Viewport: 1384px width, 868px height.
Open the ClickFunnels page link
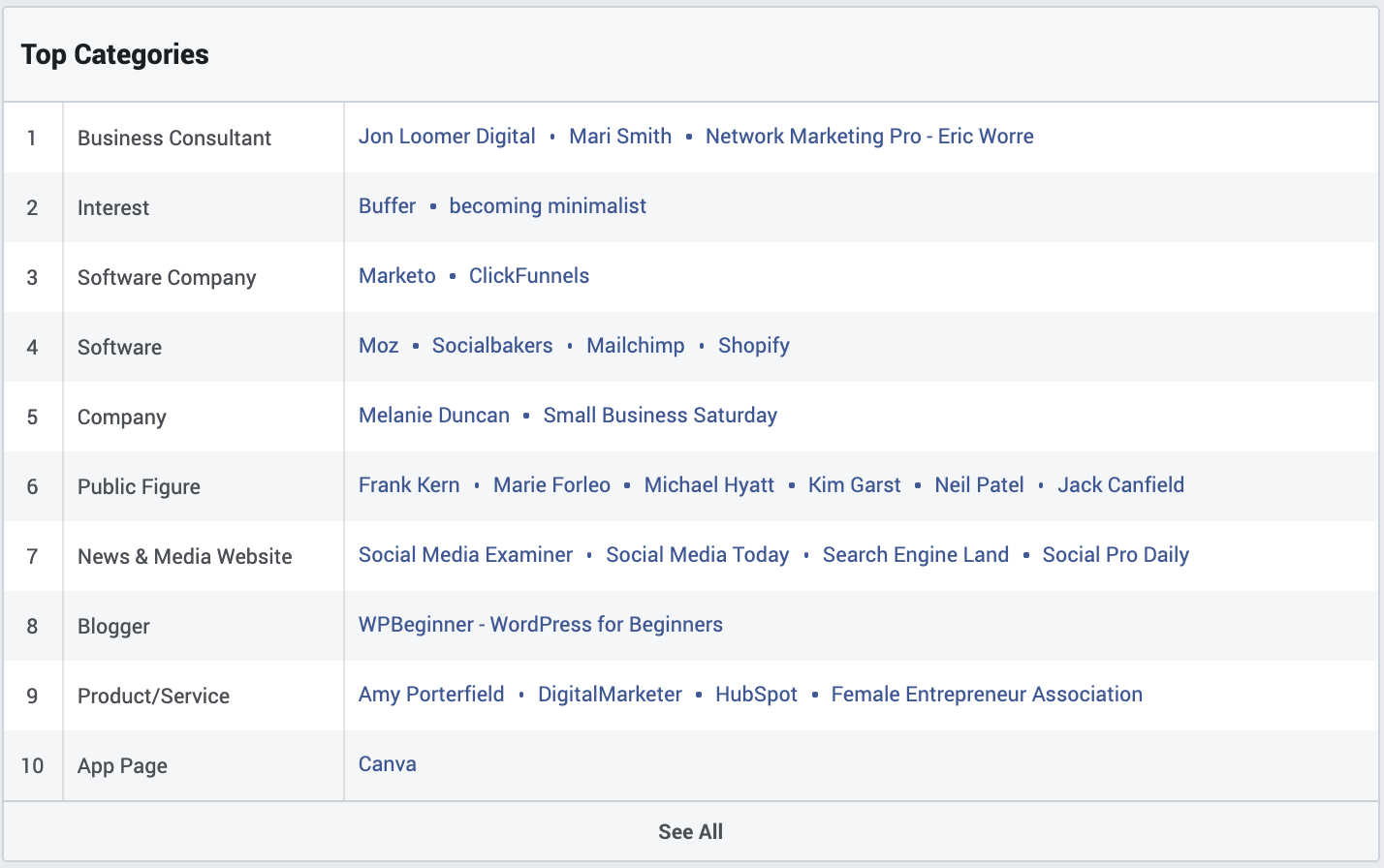click(529, 276)
